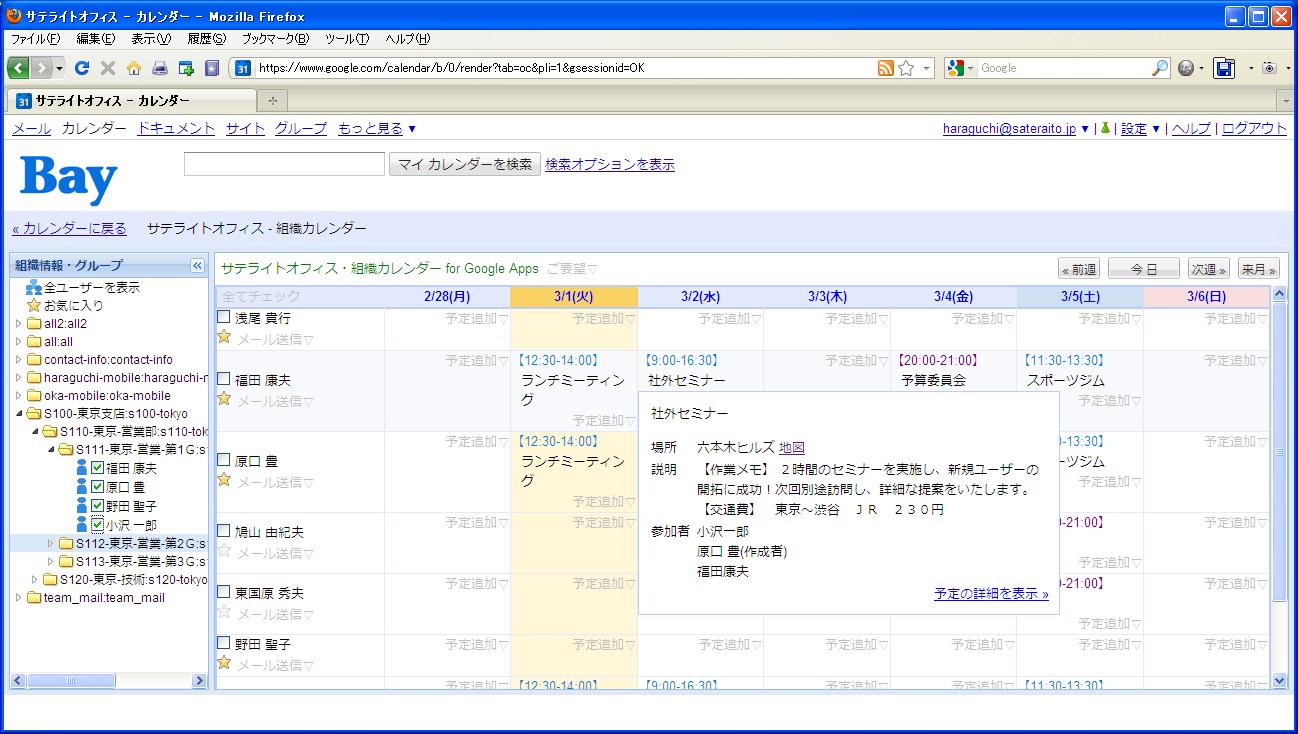Uncheck 福田 康夫 in the group tree
The width and height of the screenshot is (1298, 734).
tap(98, 468)
